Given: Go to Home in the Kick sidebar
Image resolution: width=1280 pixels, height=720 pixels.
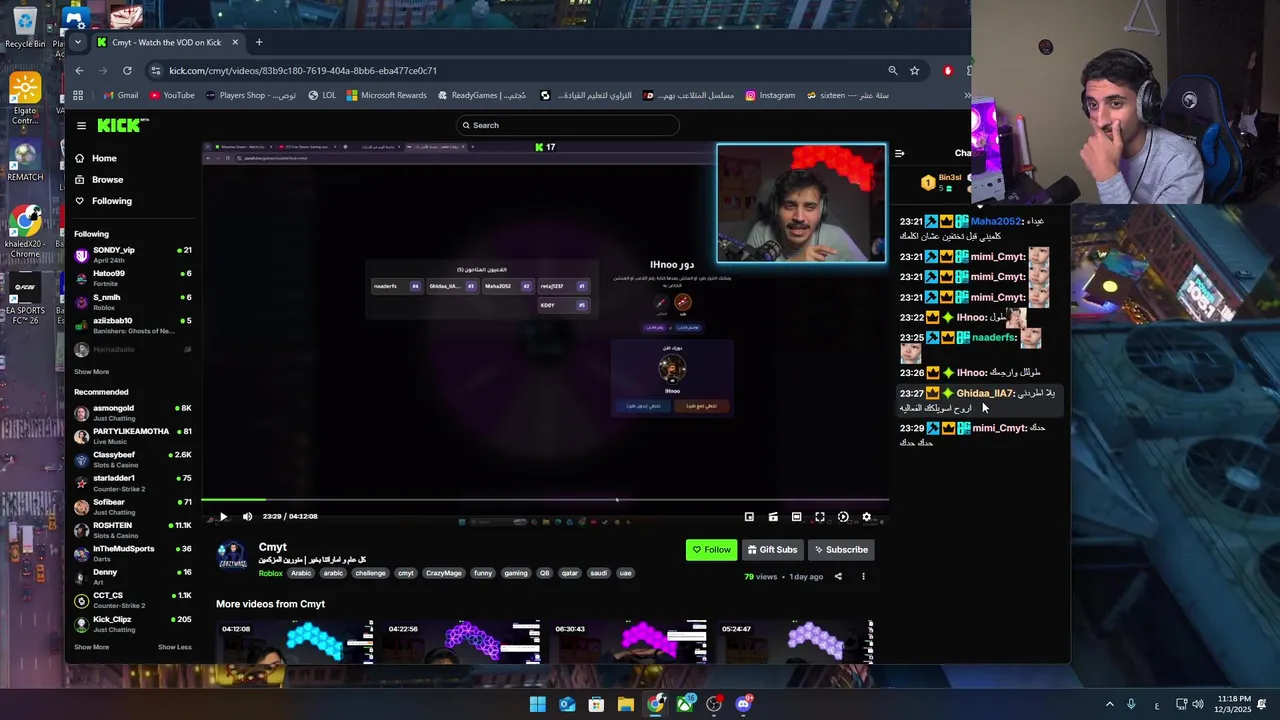Looking at the screenshot, I should click(96, 158).
